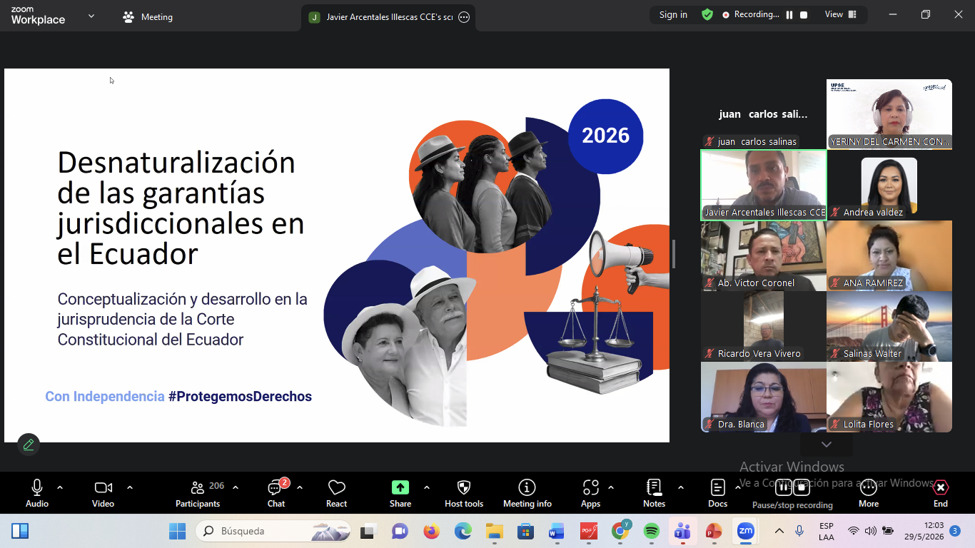Open Firefox from taskbar
Screen dimensions: 975x548
coord(431,531)
